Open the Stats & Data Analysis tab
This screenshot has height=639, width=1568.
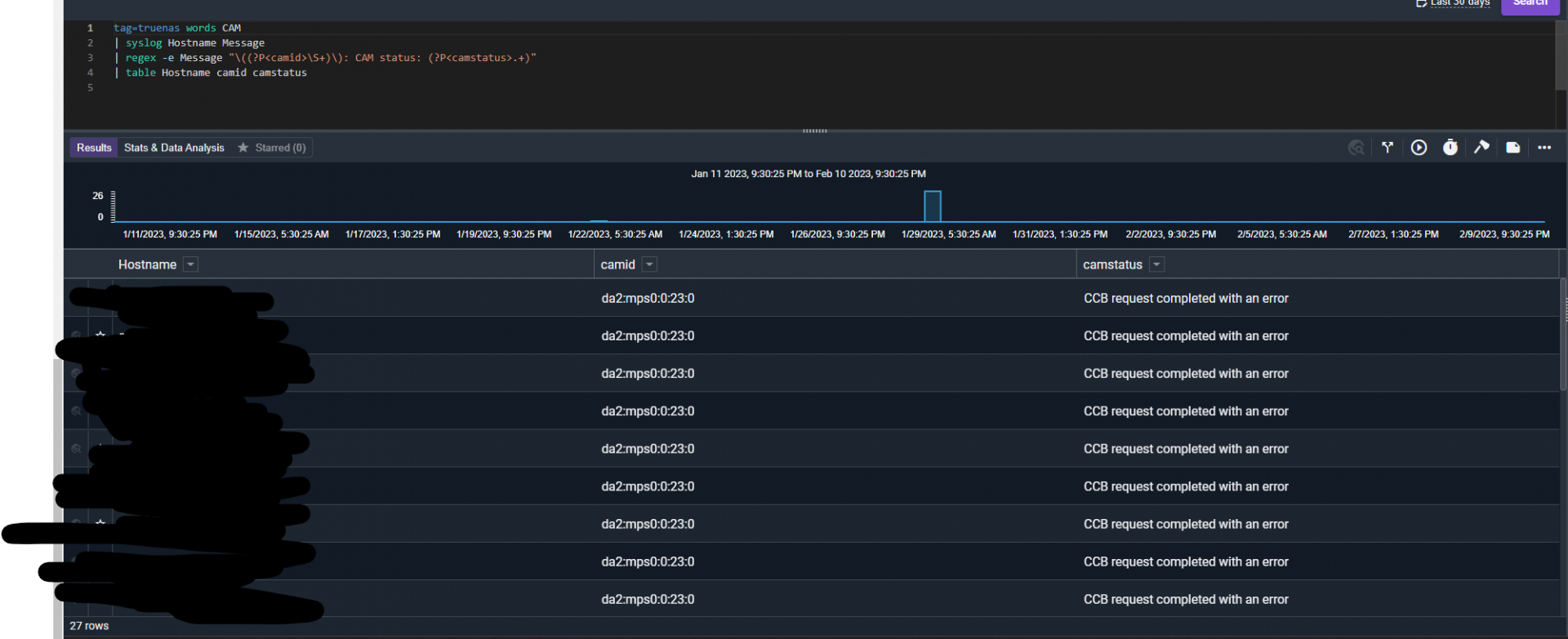click(174, 148)
